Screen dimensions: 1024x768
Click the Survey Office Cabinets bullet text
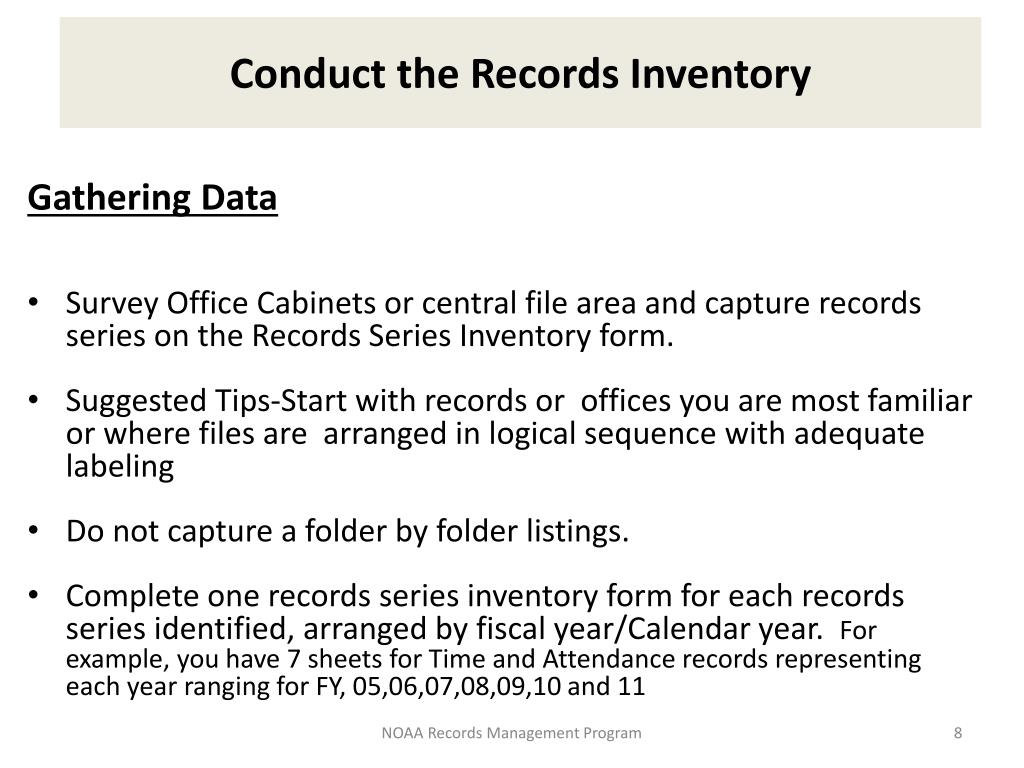493,319
